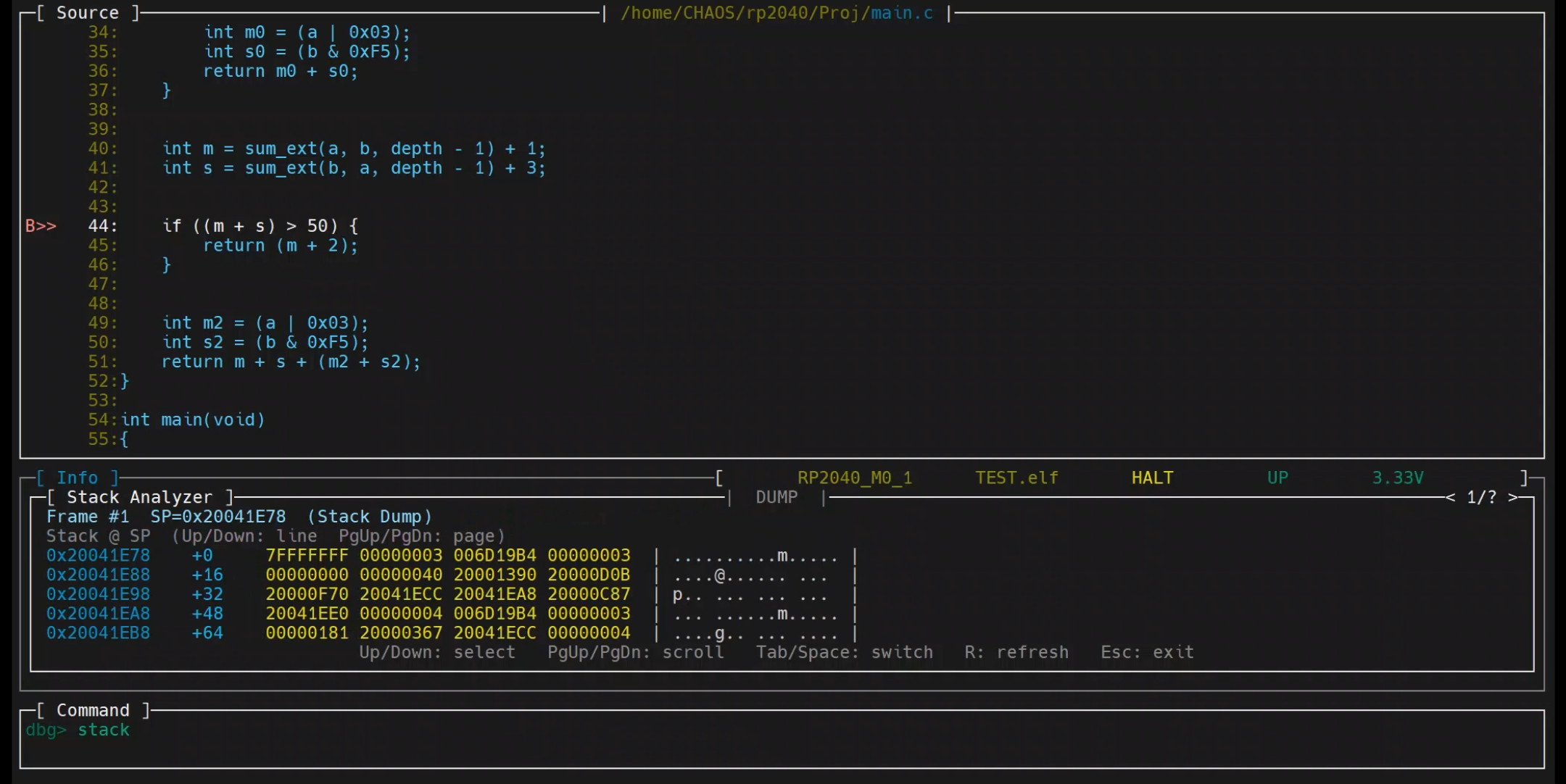Click the 'Esc: exit' hint
Screen dimensions: 1566x784
click(x=1147, y=653)
